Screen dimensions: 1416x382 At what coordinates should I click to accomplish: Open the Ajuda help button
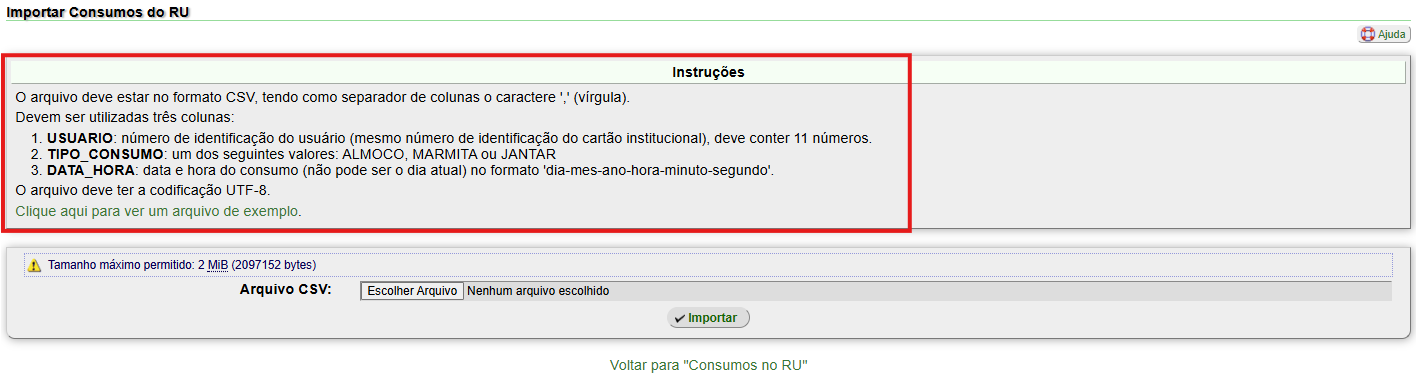point(1384,34)
